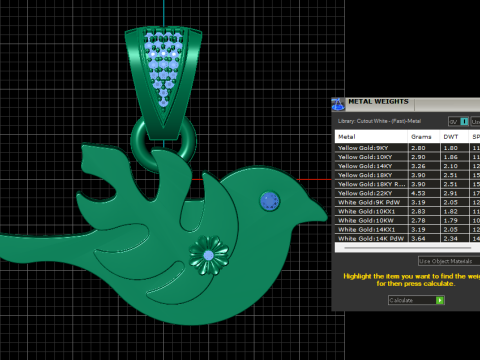Select the White Gold:14KX1 row
This screenshot has width=480, height=360.
(407, 229)
